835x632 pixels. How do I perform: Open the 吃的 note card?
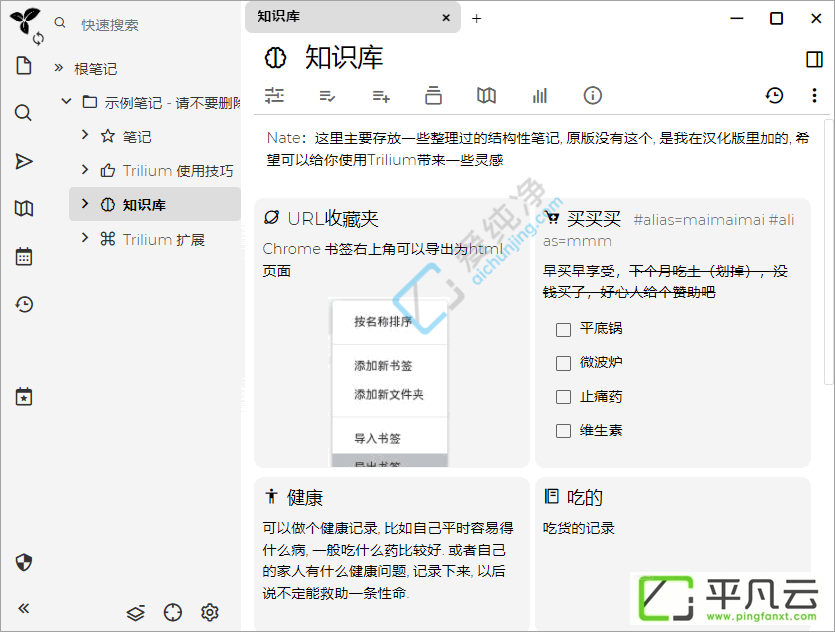[x=584, y=498]
